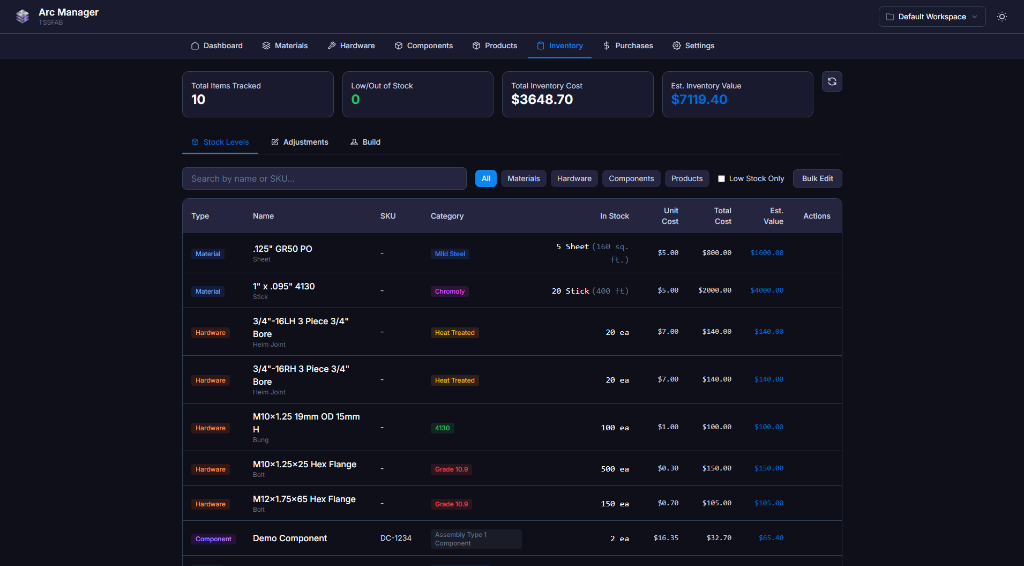Image resolution: width=1024 pixels, height=566 pixels.
Task: Click the refresh inventory icon button
Action: [x=831, y=82]
